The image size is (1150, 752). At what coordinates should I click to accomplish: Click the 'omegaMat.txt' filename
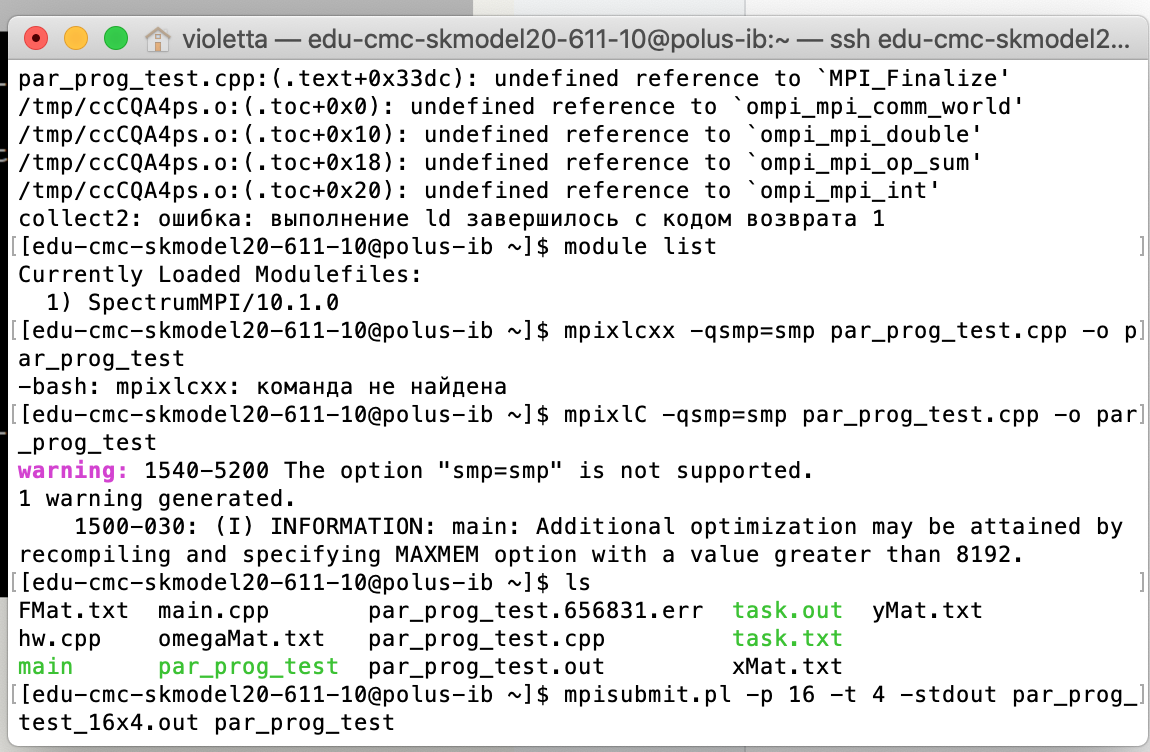[241, 638]
